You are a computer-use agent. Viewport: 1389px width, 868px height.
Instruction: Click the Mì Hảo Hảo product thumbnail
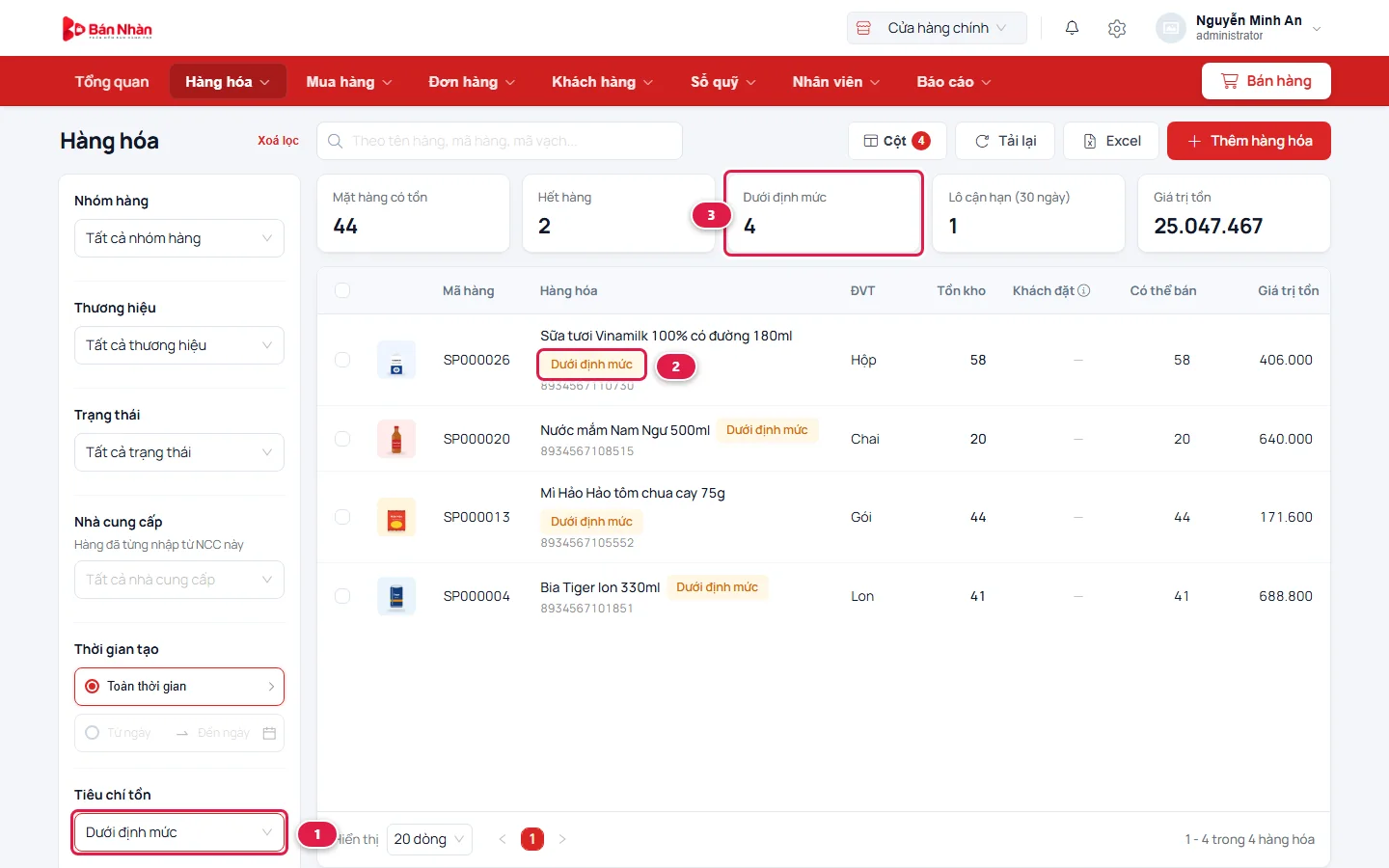pyautogui.click(x=396, y=517)
